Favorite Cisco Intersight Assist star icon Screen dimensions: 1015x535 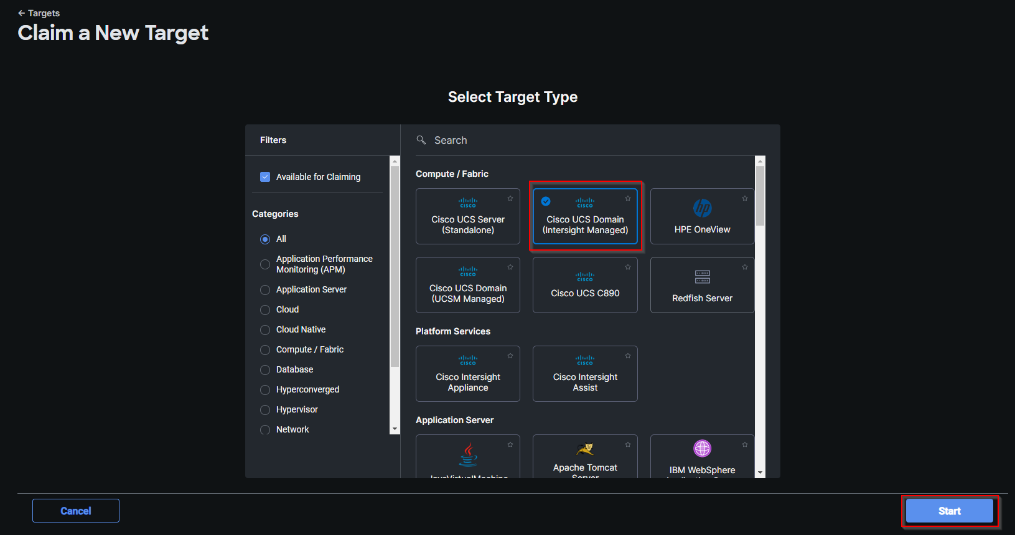pos(627,356)
